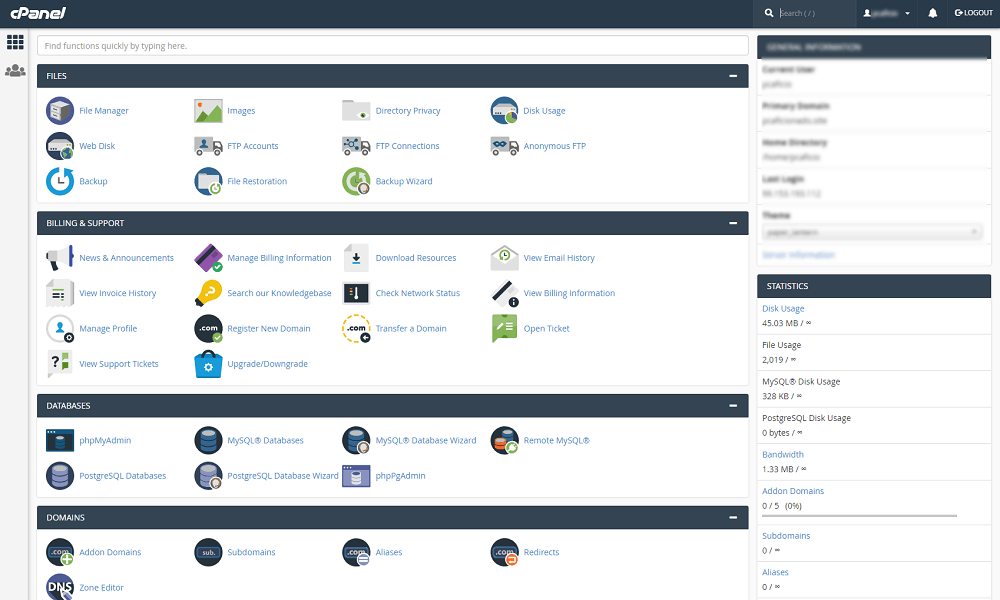Click the Subdomains statistics link

[786, 536]
